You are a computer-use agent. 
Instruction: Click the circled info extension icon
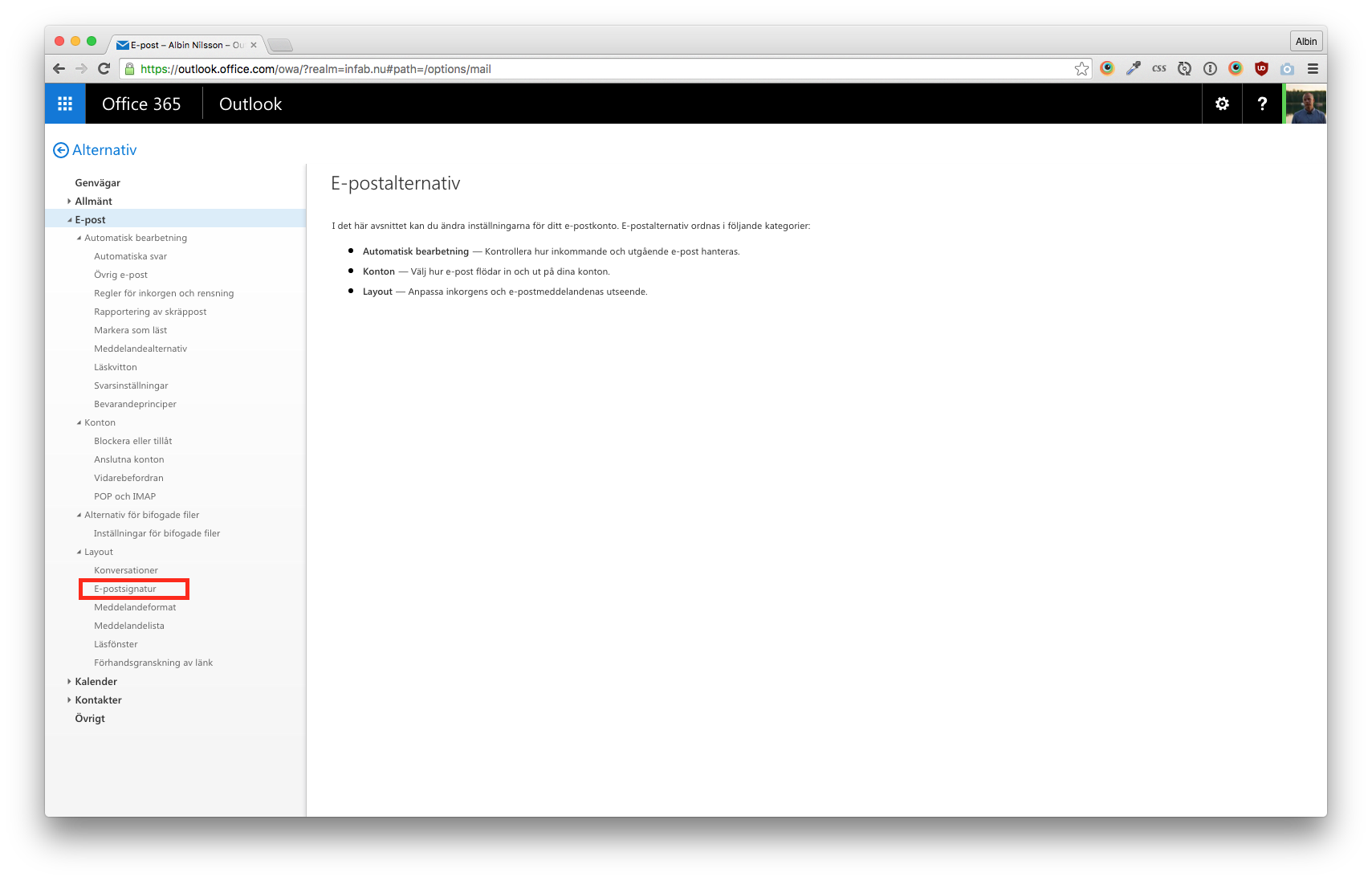coord(1210,69)
